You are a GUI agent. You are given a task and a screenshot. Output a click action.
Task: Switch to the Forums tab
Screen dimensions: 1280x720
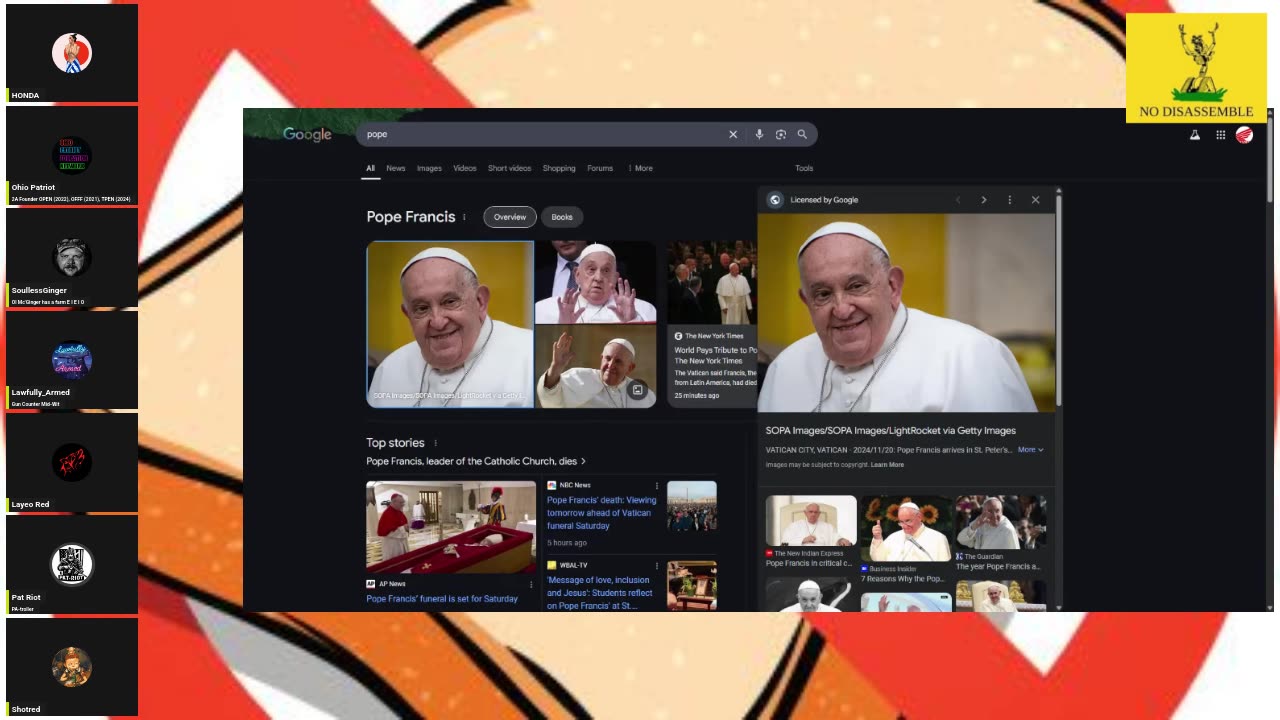pos(600,168)
